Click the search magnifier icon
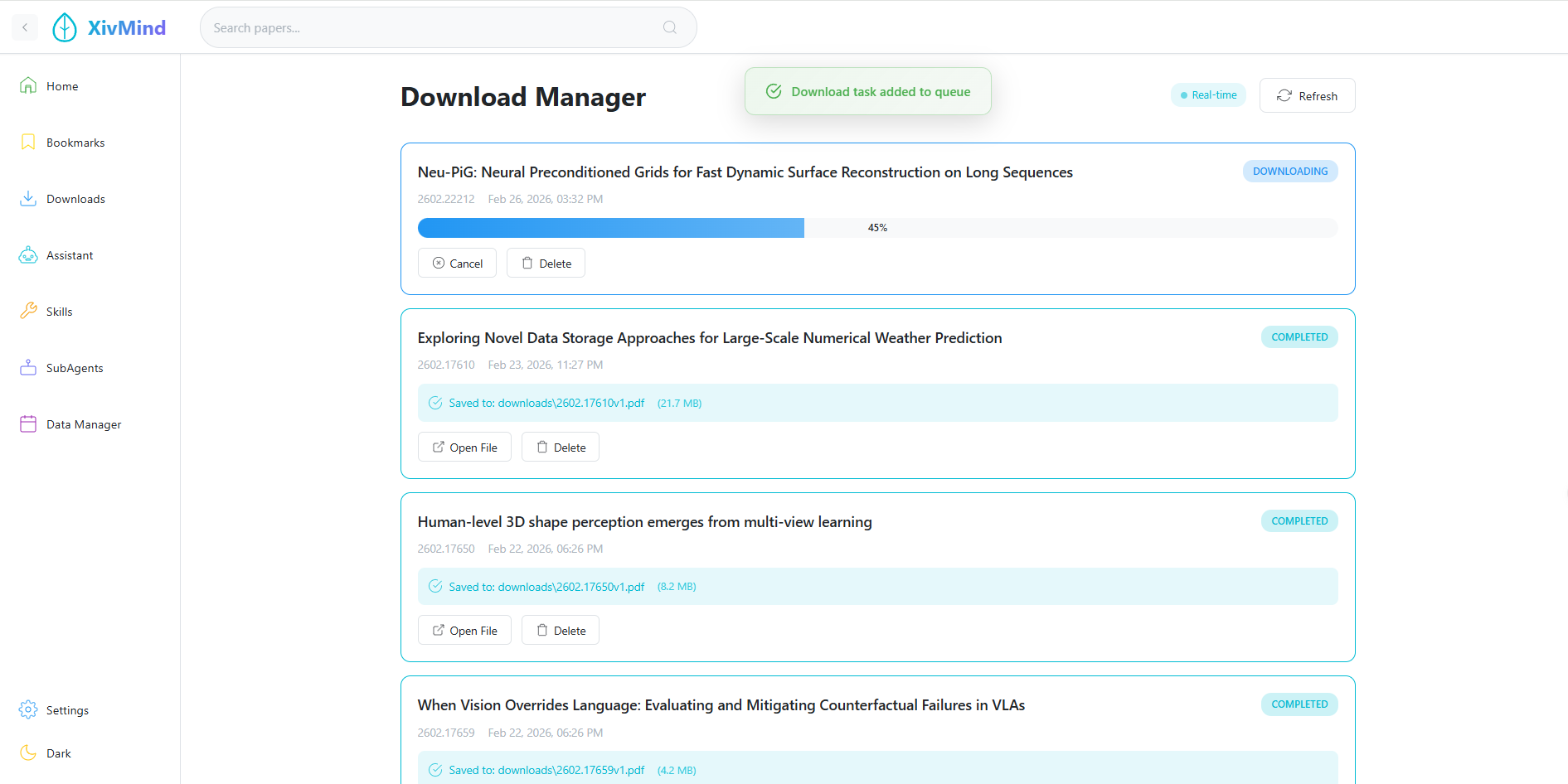1568x784 pixels. (x=670, y=27)
